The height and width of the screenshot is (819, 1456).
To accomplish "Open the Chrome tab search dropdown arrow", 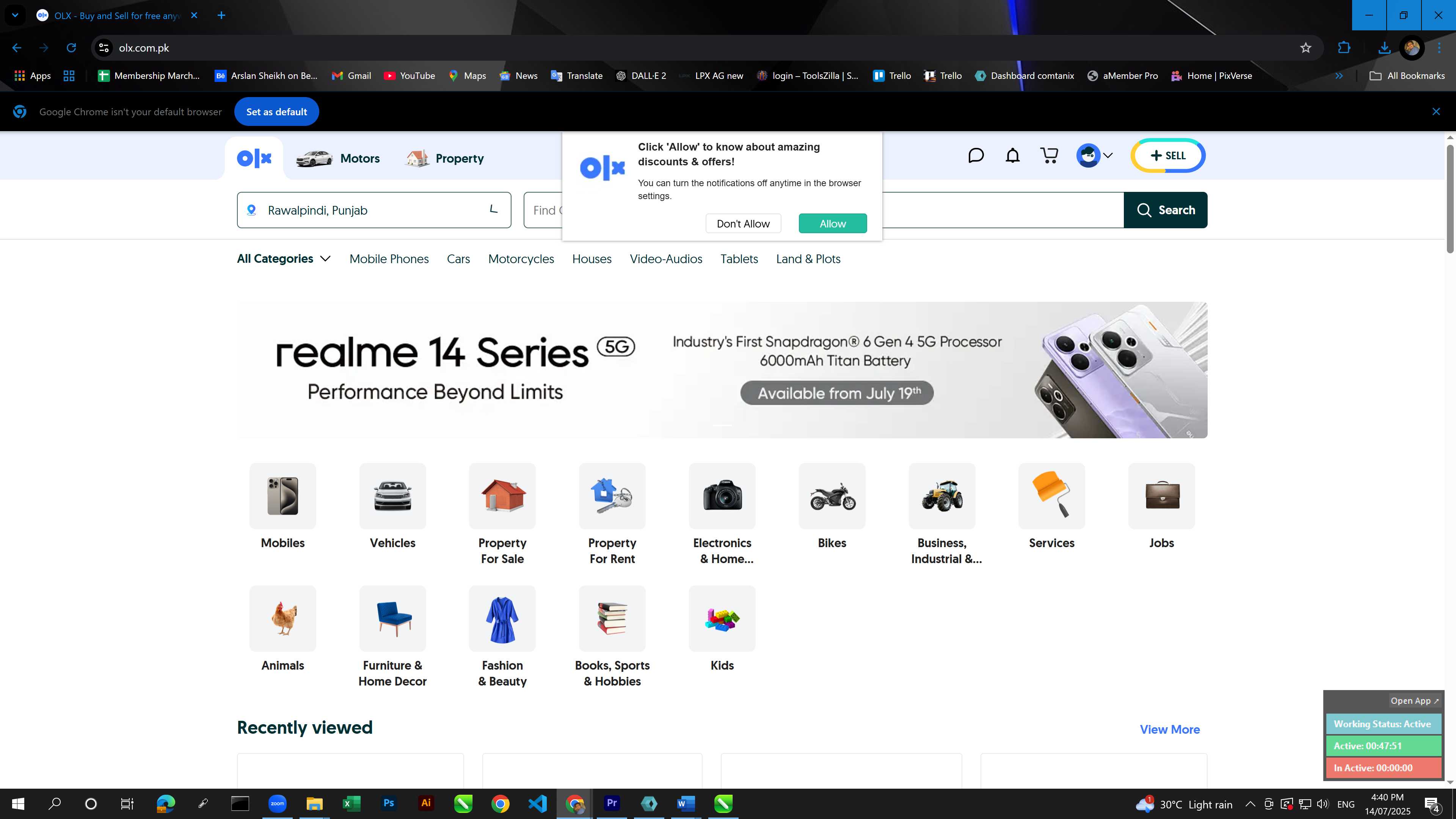I will tap(15, 15).
